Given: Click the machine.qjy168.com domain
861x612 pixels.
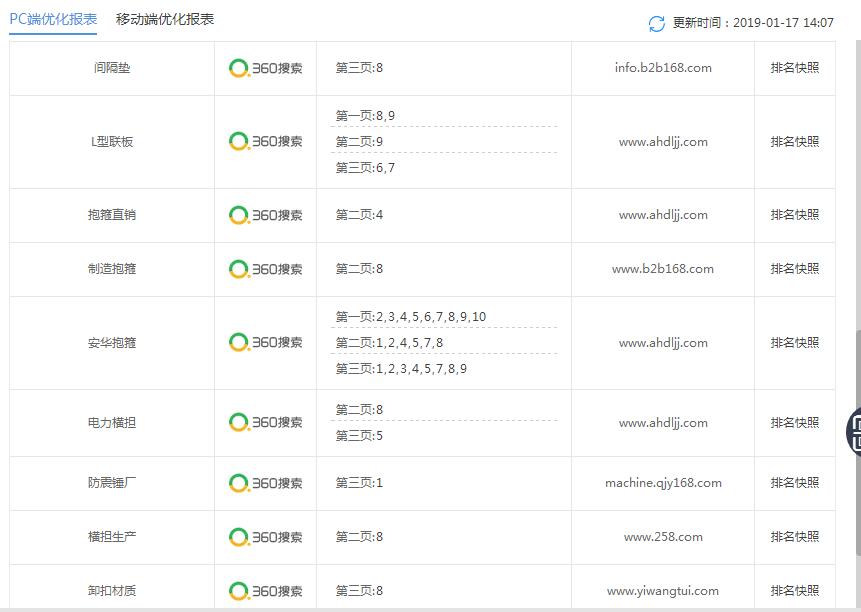Looking at the screenshot, I should click(663, 483).
